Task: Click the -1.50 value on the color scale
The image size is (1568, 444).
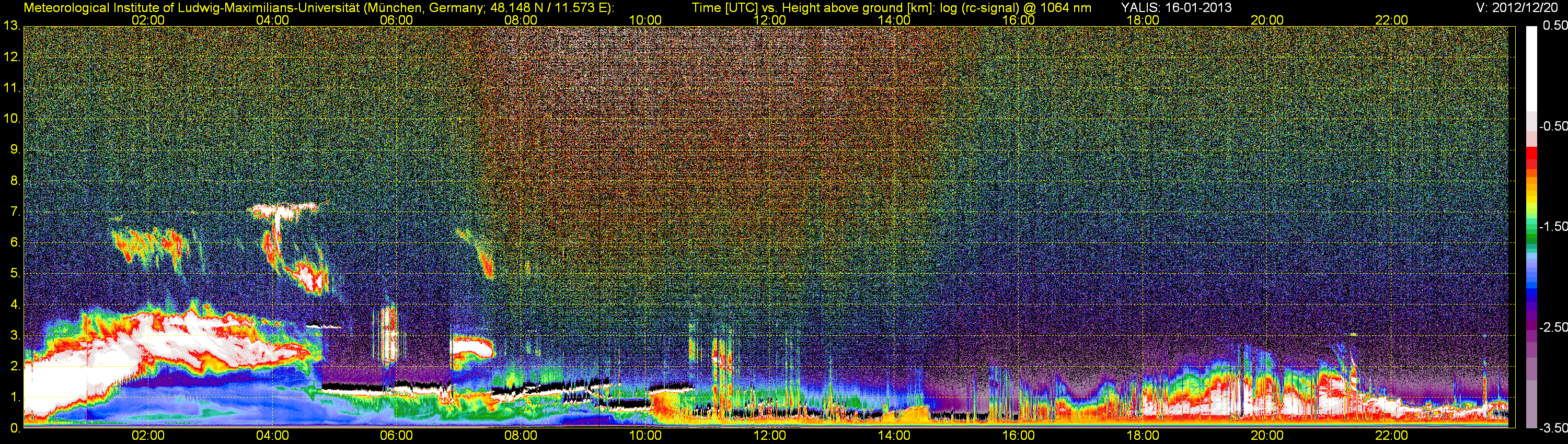Action: [x=1553, y=227]
